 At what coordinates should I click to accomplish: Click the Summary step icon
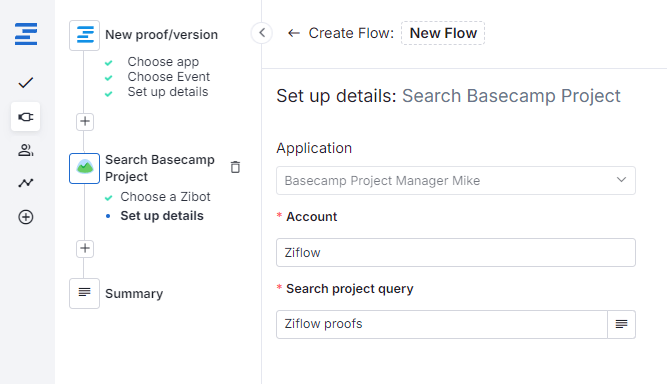[85, 293]
